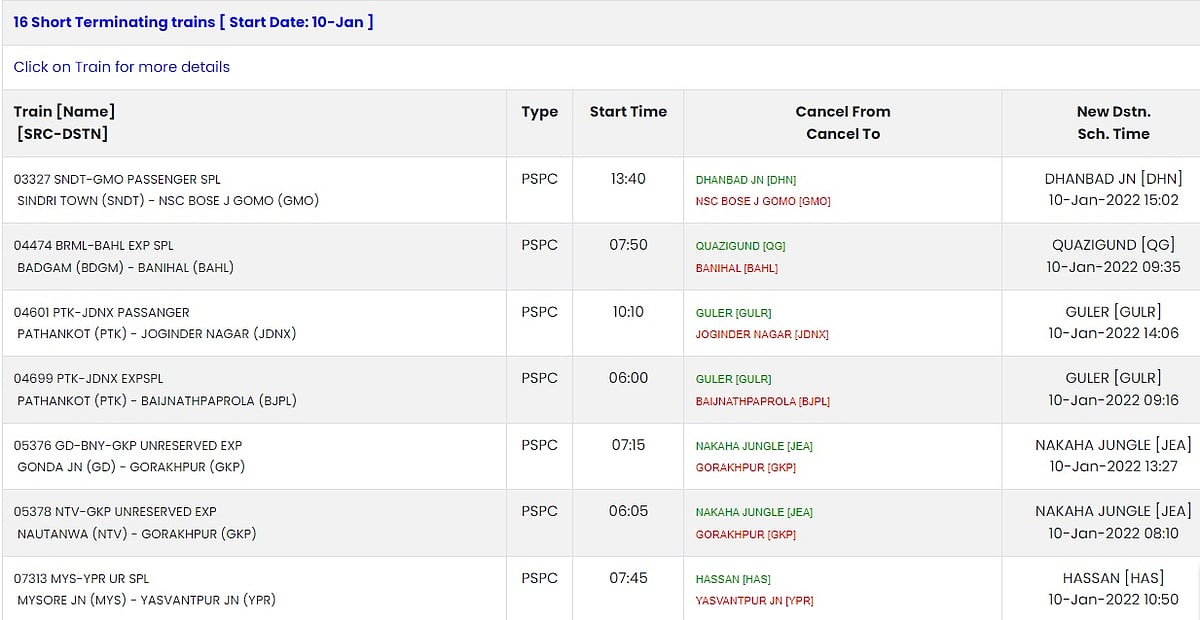Click the Type column header
The width and height of the screenshot is (1200, 620).
coord(539,112)
